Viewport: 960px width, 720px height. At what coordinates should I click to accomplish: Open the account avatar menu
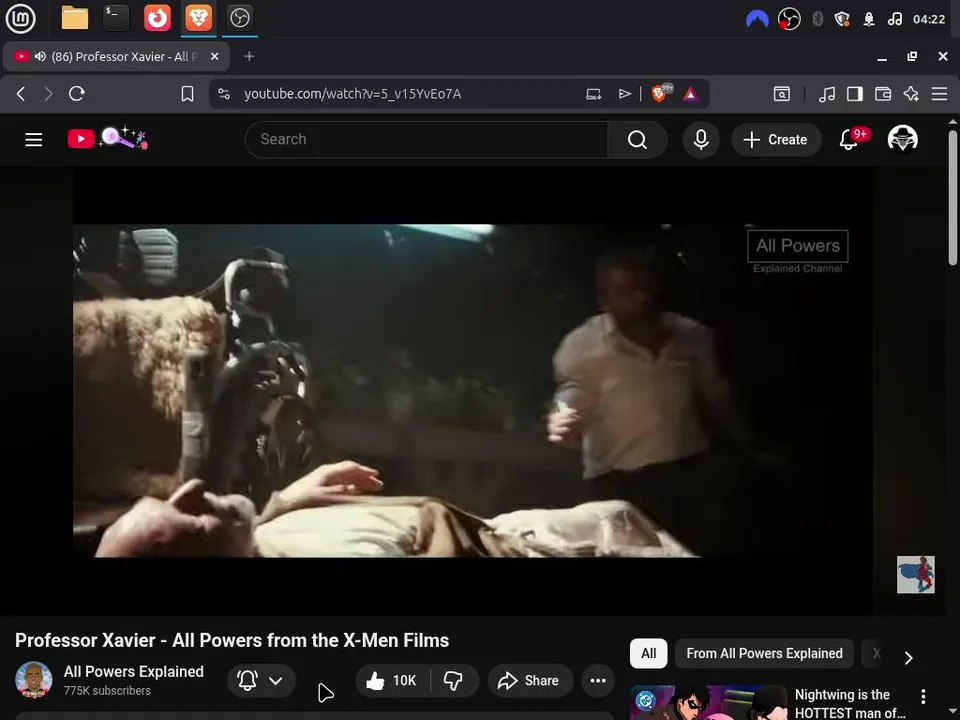[x=902, y=139]
